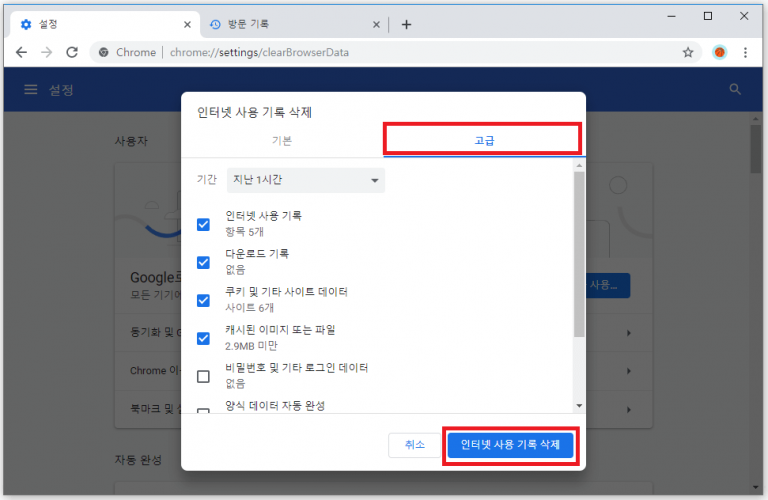Uncheck 캐시된 이미지 또는 파일 checkbox
This screenshot has height=500, width=768.
point(203,338)
